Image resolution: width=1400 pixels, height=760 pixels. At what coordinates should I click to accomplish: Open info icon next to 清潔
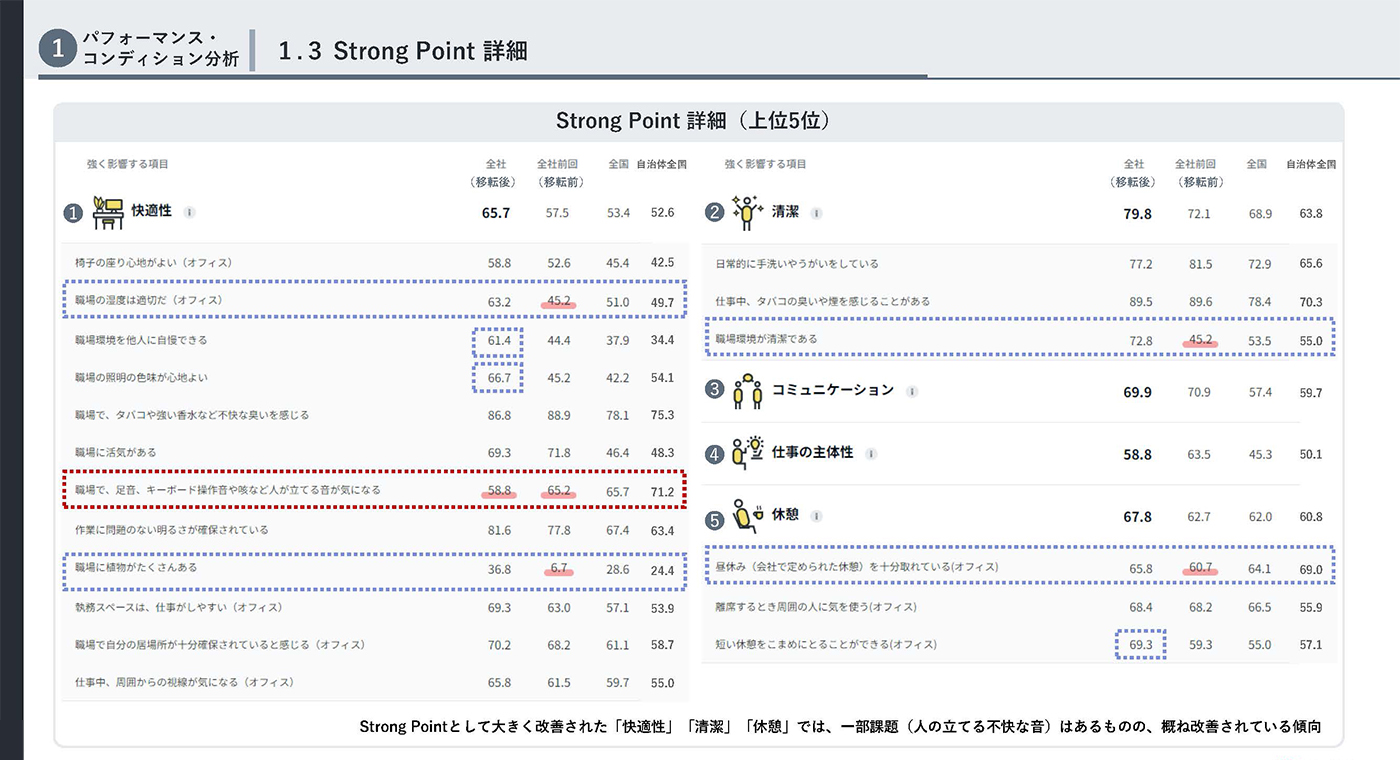[x=816, y=213]
